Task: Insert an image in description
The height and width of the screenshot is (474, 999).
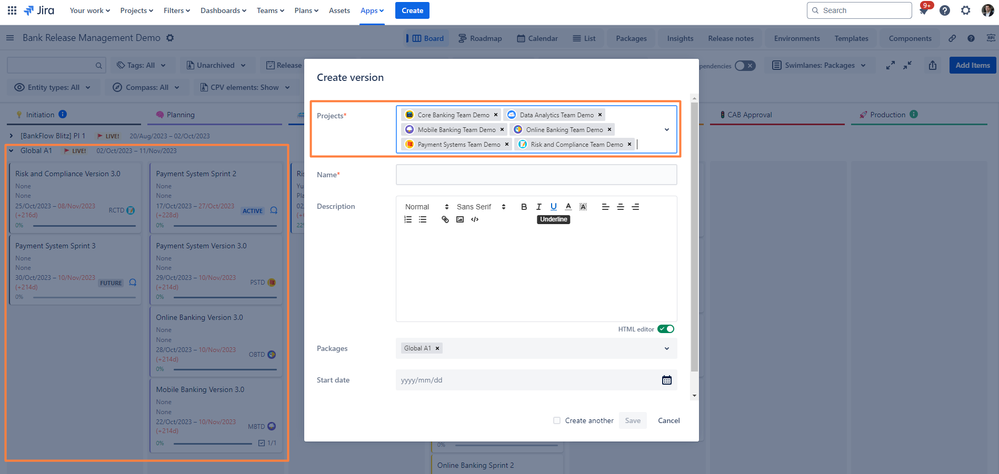Action: [x=460, y=219]
